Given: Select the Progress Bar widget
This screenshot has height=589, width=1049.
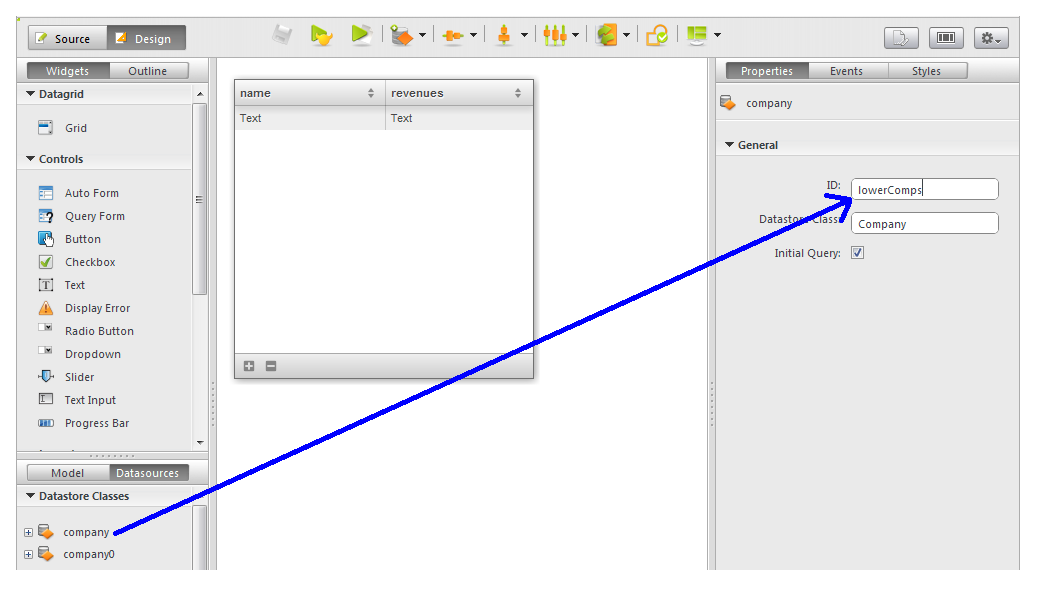Looking at the screenshot, I should pos(83,423).
